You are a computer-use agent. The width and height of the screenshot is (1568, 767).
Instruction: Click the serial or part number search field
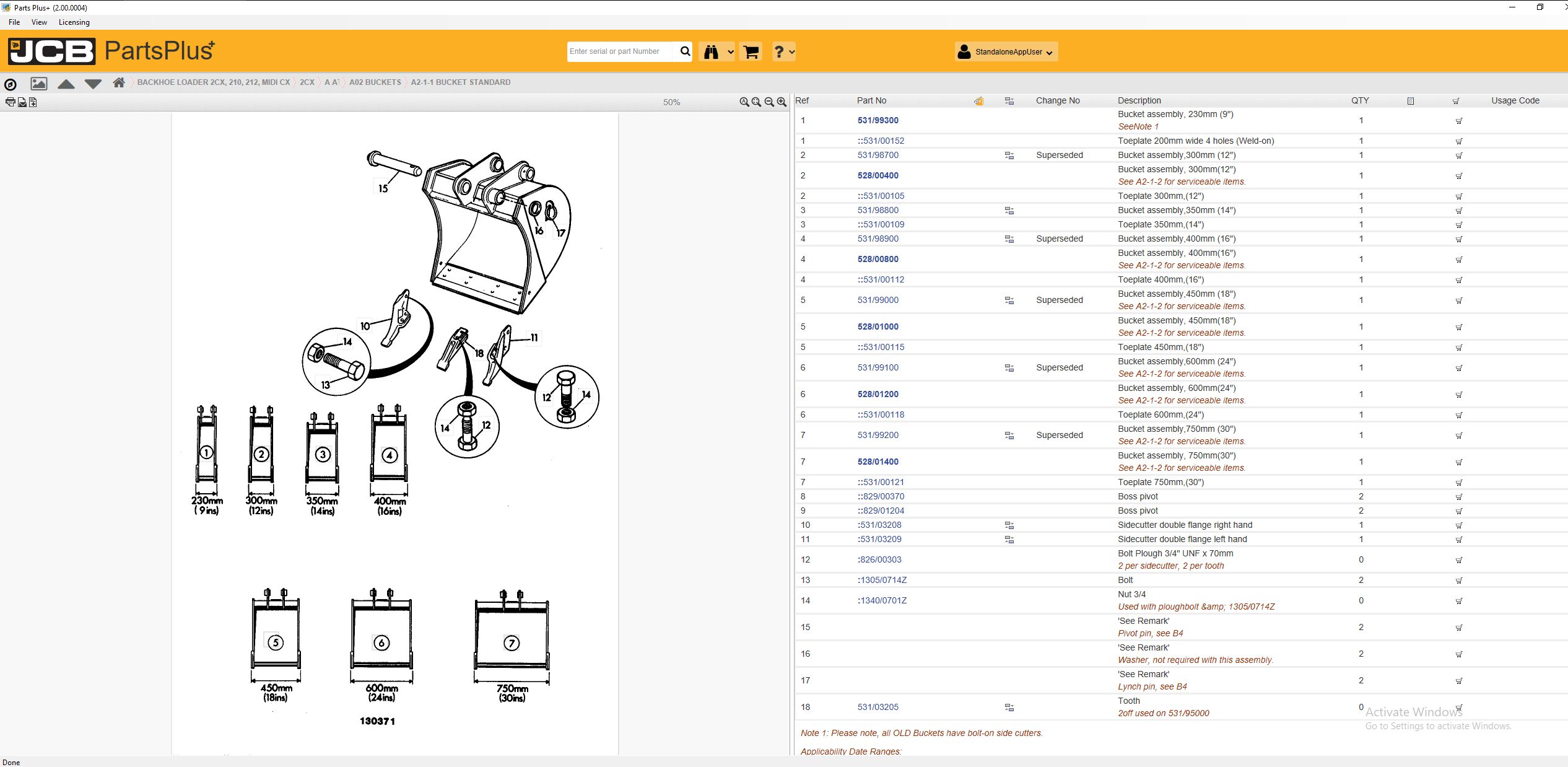(x=619, y=51)
